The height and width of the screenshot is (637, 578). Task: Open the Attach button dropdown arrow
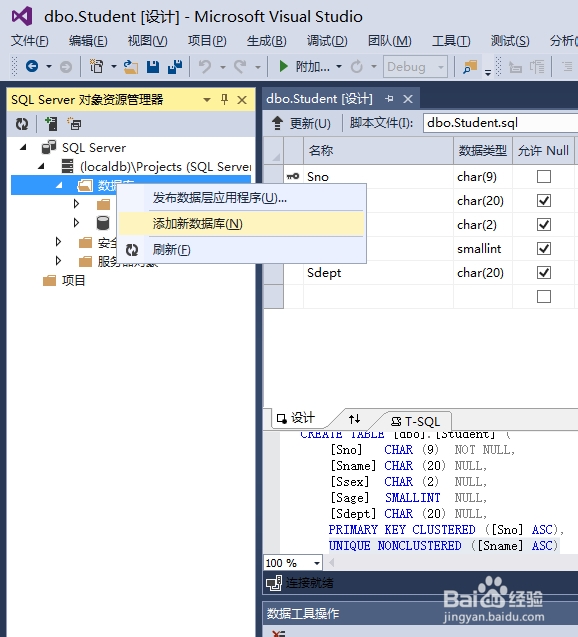click(339, 67)
